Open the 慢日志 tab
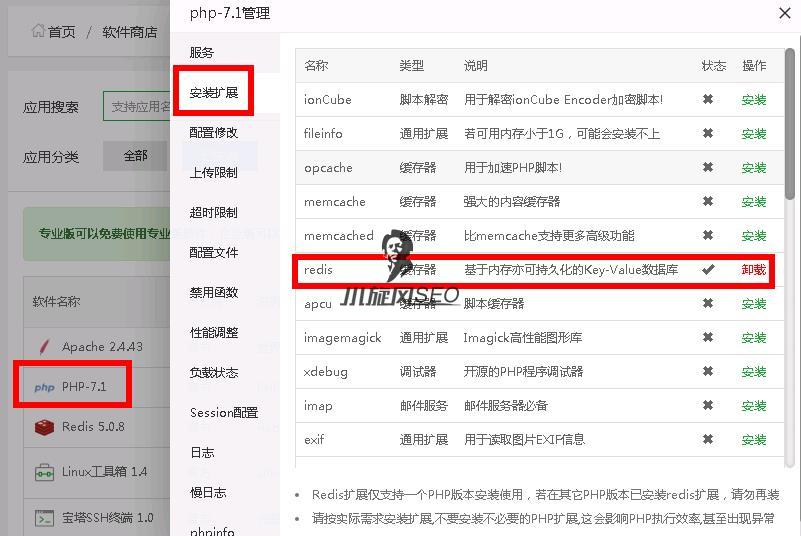Screen dimensions: 801x536 (208, 493)
